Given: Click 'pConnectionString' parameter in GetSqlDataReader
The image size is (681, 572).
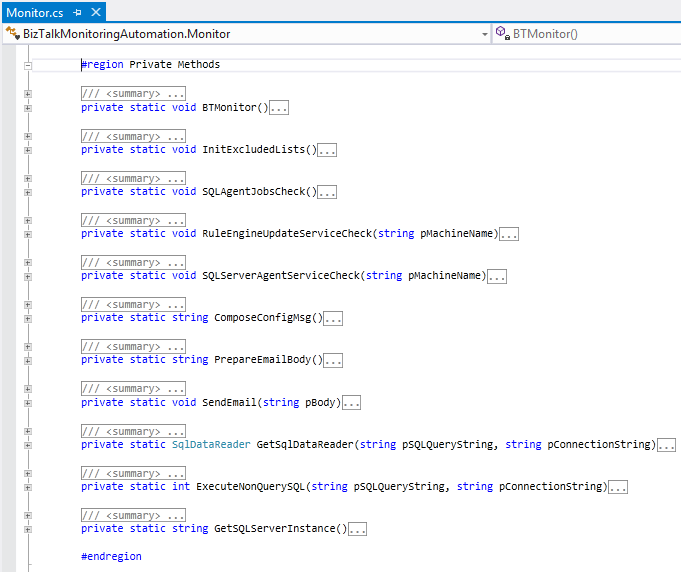Looking at the screenshot, I should 599,445.
